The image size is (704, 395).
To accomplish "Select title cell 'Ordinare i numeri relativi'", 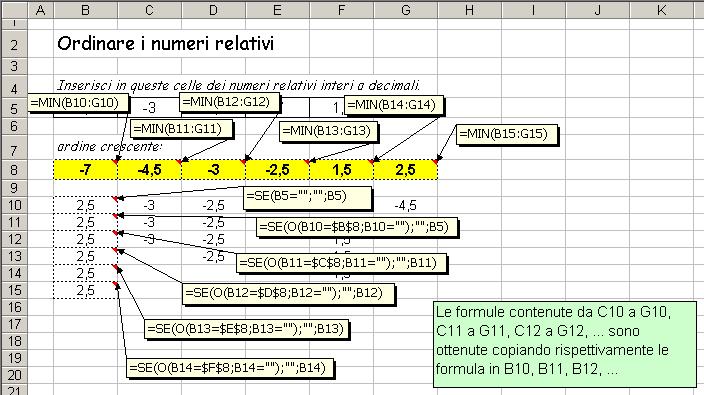I will point(165,44).
